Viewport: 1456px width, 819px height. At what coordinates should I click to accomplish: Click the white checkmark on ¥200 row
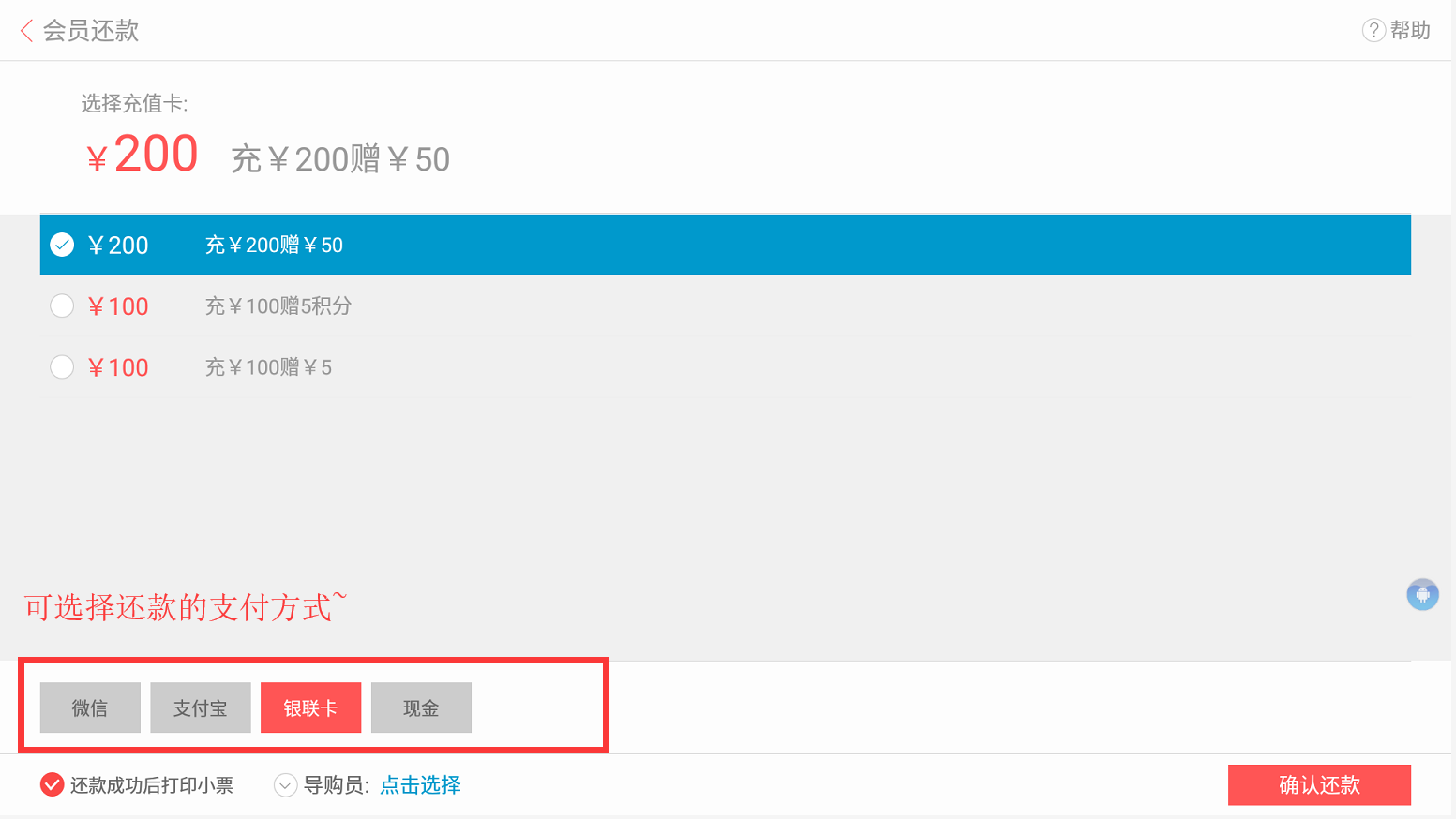[x=62, y=245]
